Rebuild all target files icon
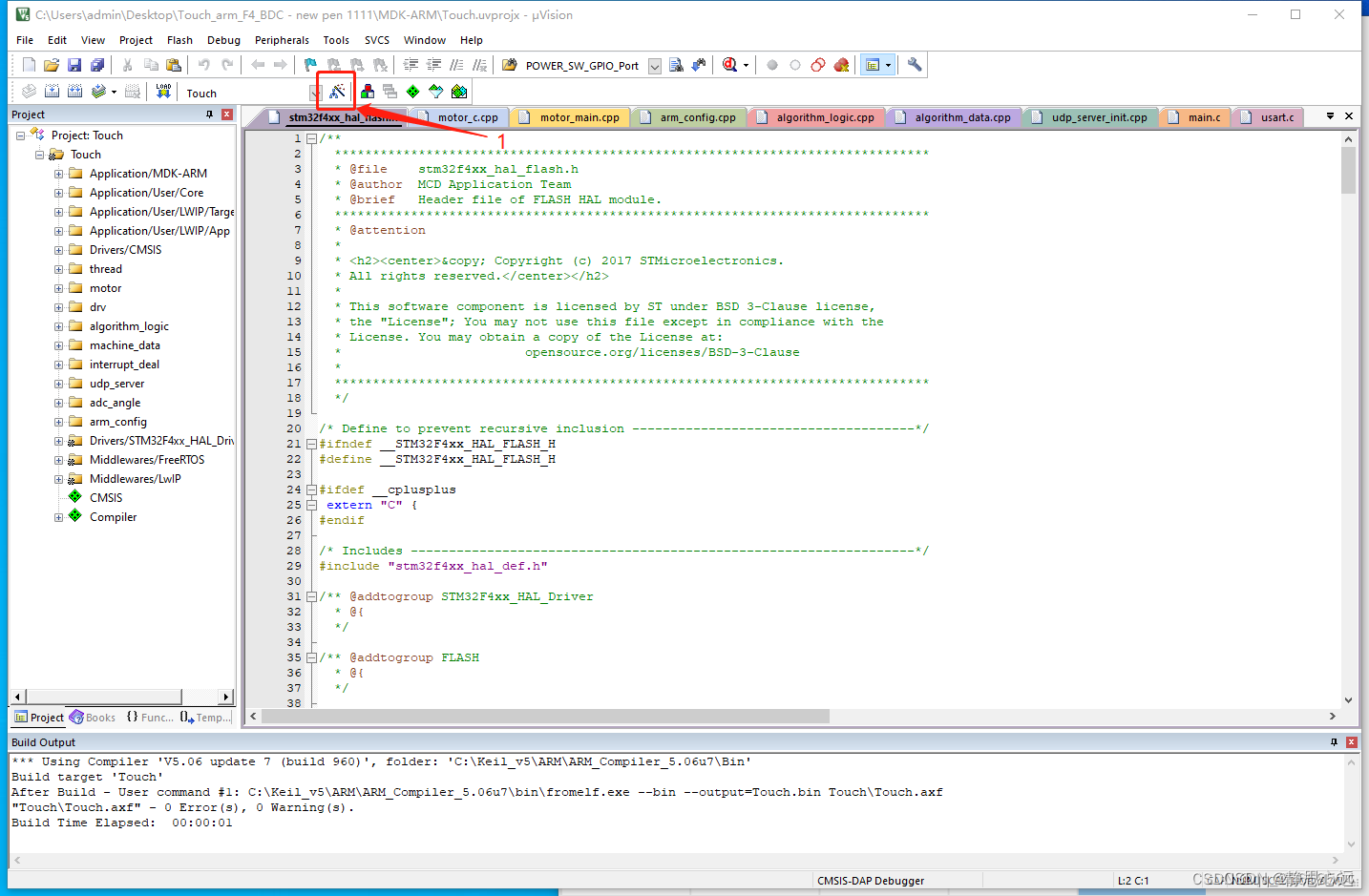The image size is (1369, 896). click(x=74, y=92)
